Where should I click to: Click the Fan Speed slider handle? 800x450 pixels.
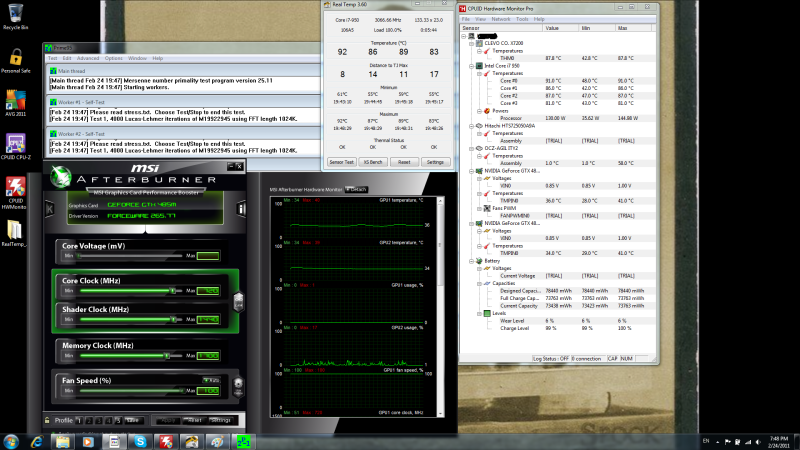coord(182,391)
